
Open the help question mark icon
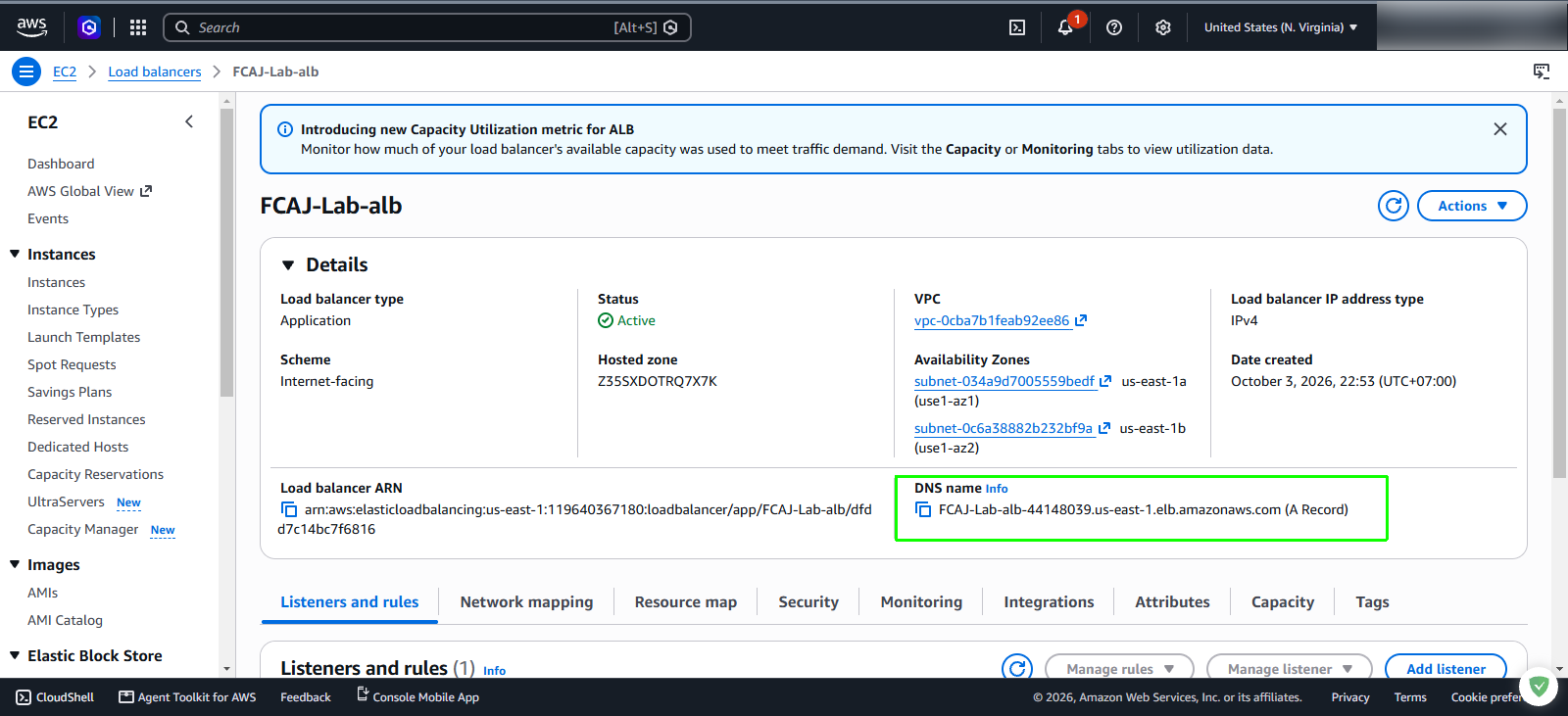(x=1114, y=27)
